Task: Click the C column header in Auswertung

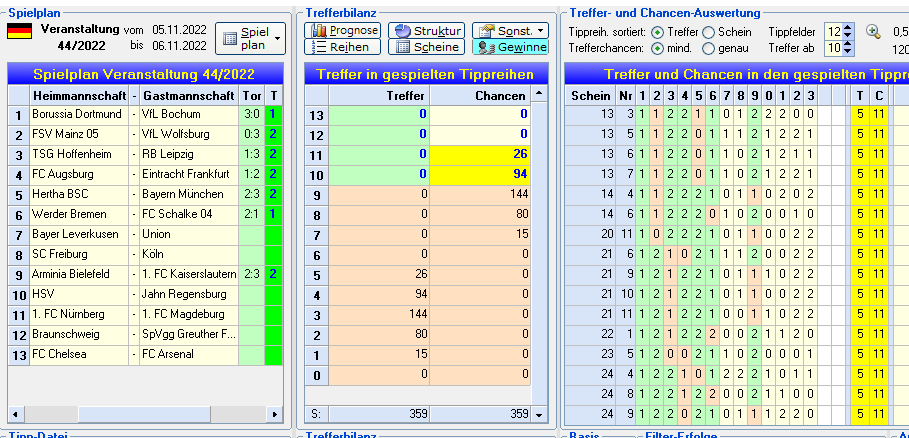Action: (x=879, y=96)
